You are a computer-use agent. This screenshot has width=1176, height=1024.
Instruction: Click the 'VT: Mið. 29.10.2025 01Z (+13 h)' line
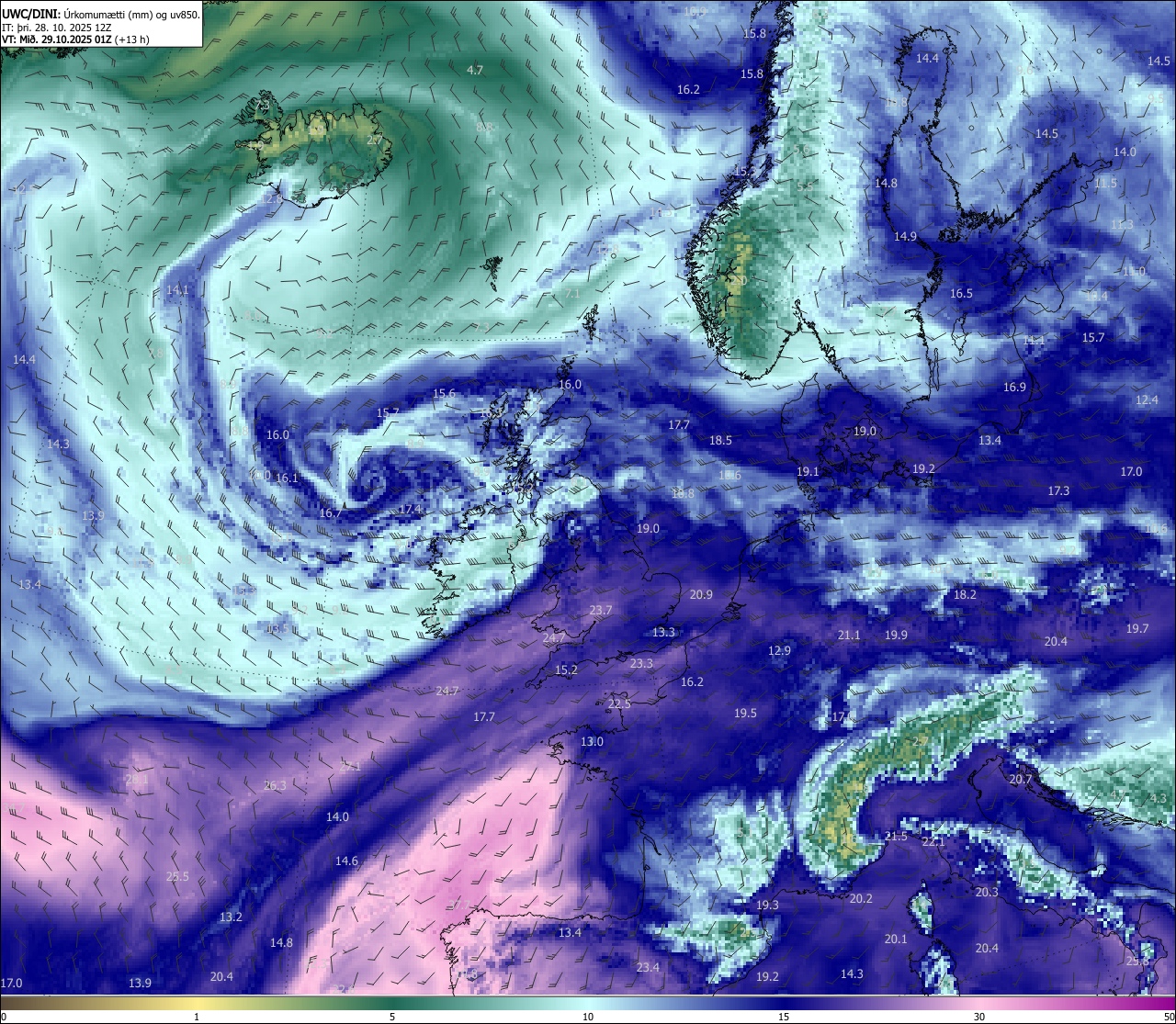[75, 39]
